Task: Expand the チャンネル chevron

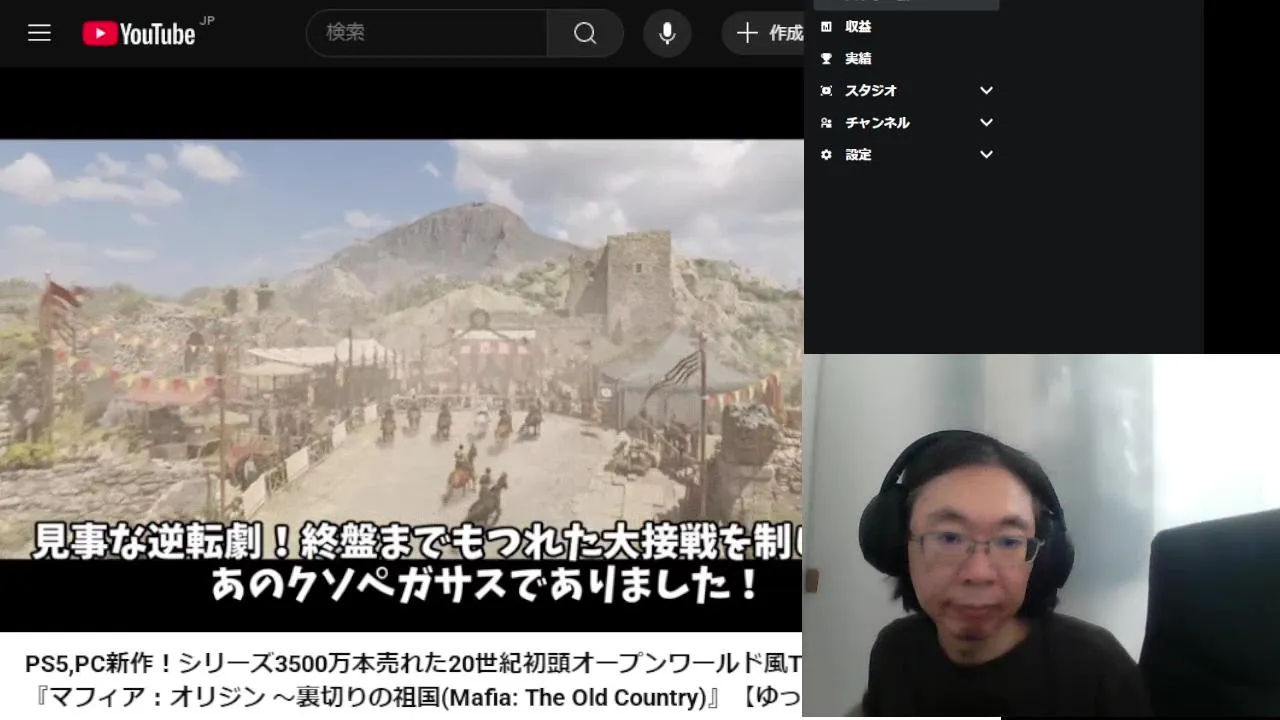Action: [x=986, y=123]
